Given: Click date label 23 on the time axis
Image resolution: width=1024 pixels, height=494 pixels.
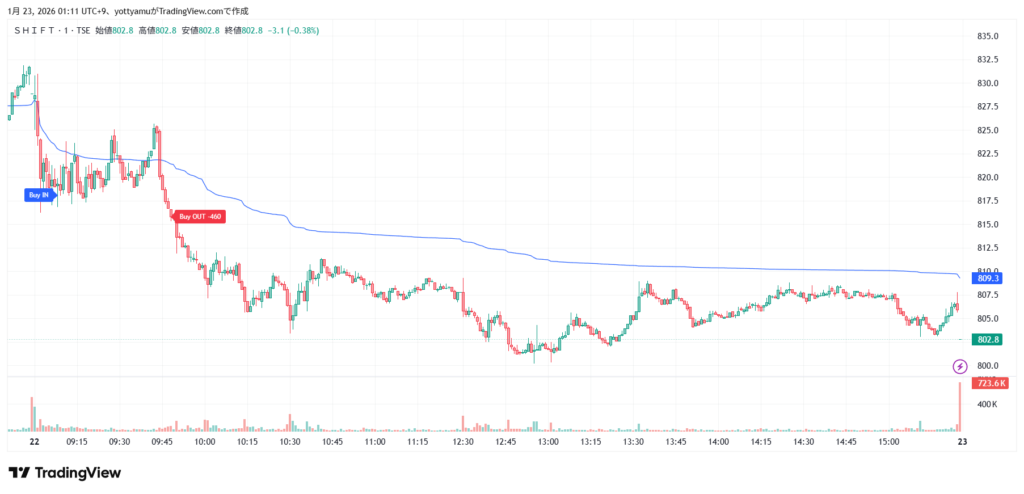Looking at the screenshot, I should click(x=959, y=441).
